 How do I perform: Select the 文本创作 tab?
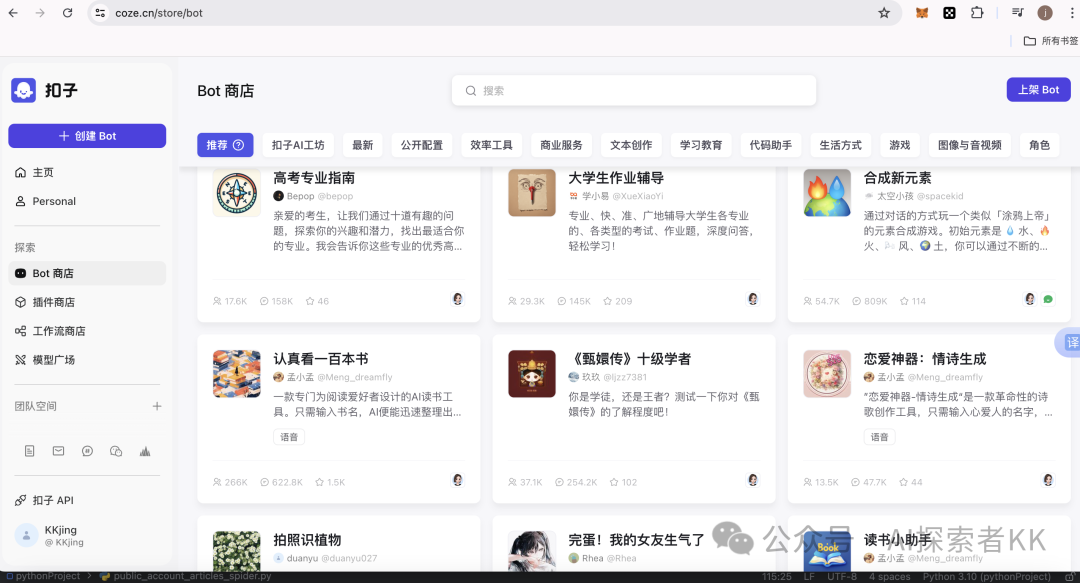coord(631,145)
